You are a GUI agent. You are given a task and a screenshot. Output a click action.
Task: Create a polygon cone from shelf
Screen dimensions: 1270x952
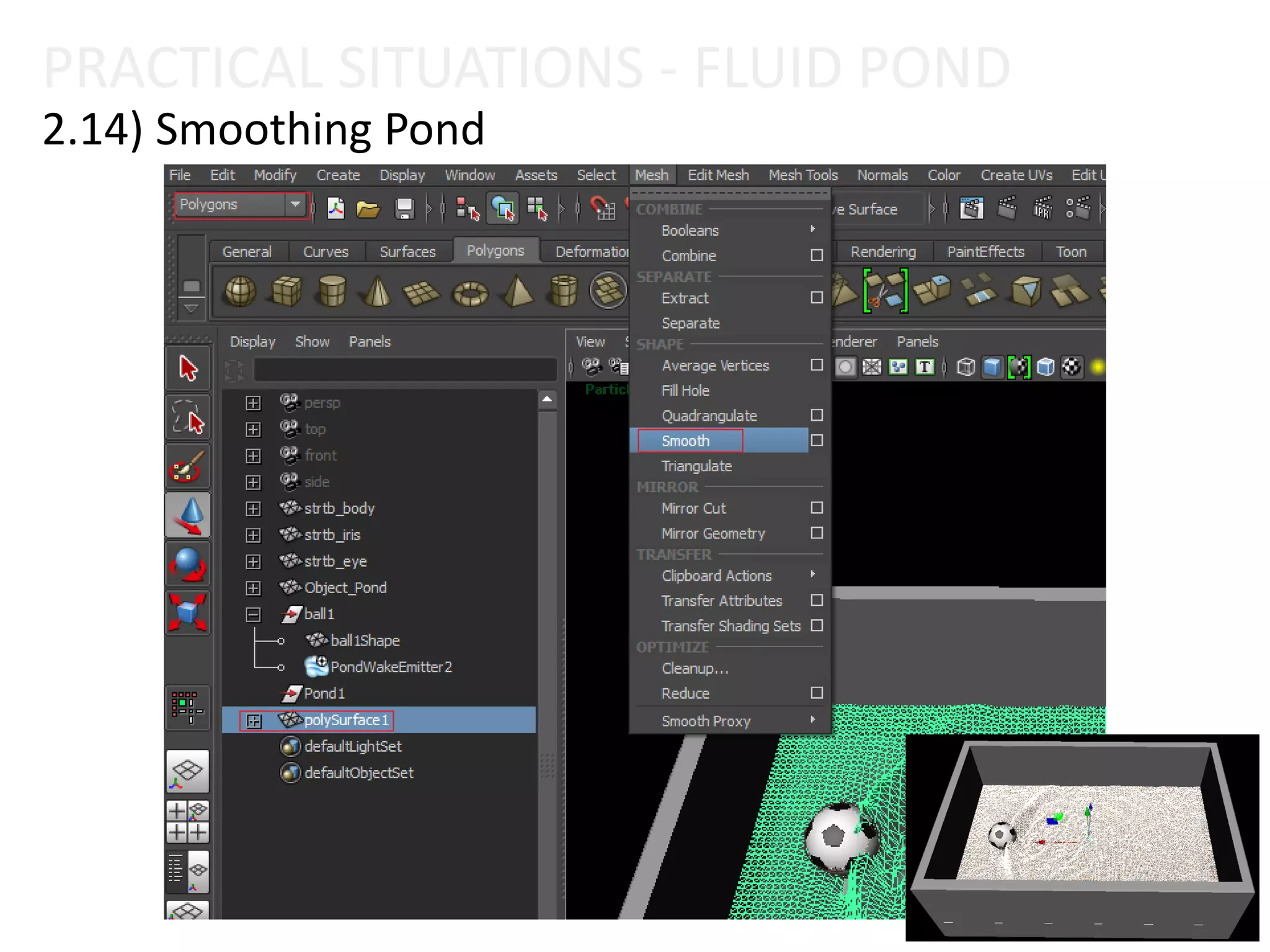(377, 291)
